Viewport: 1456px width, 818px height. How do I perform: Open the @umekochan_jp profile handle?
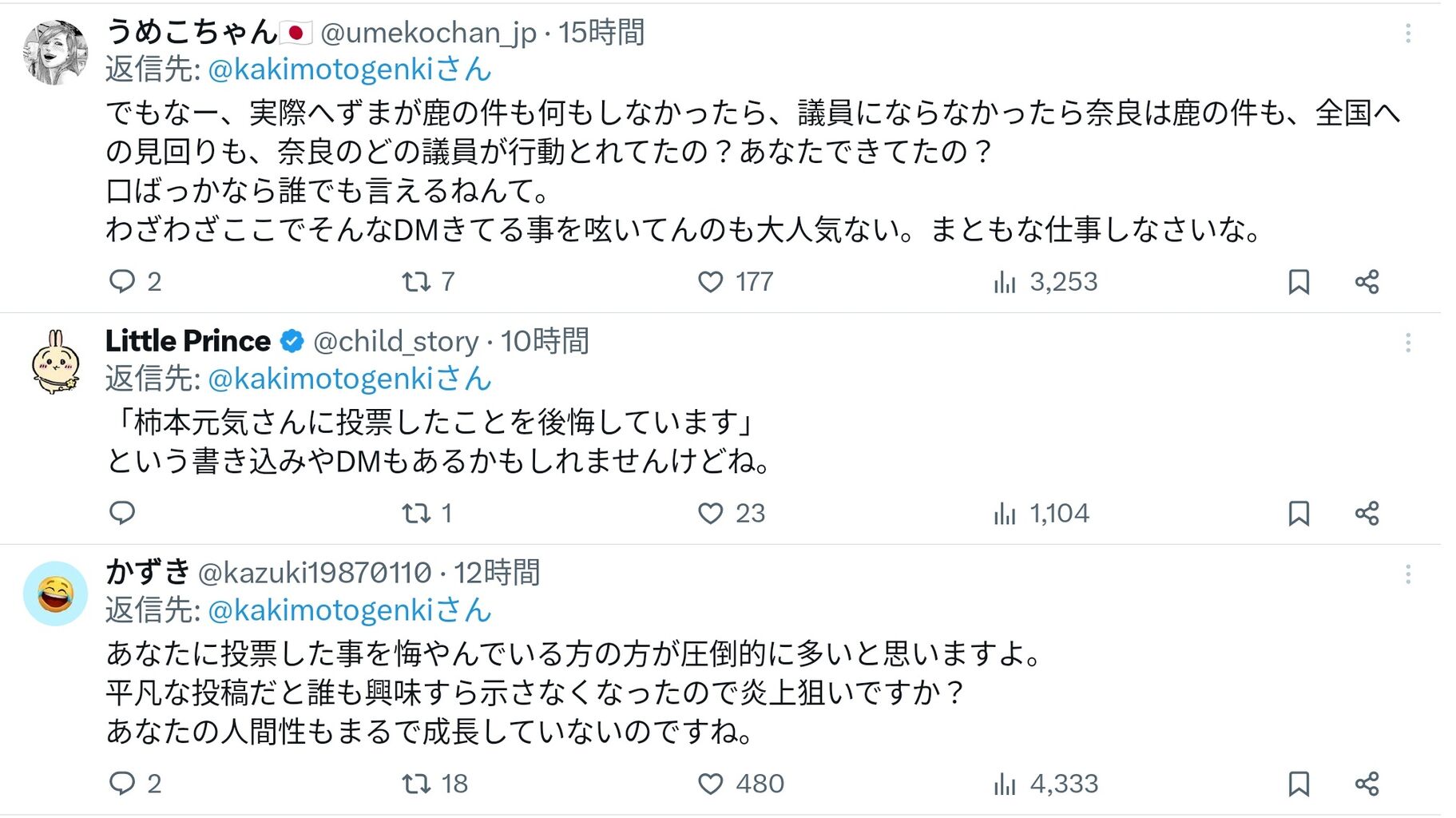tap(428, 33)
